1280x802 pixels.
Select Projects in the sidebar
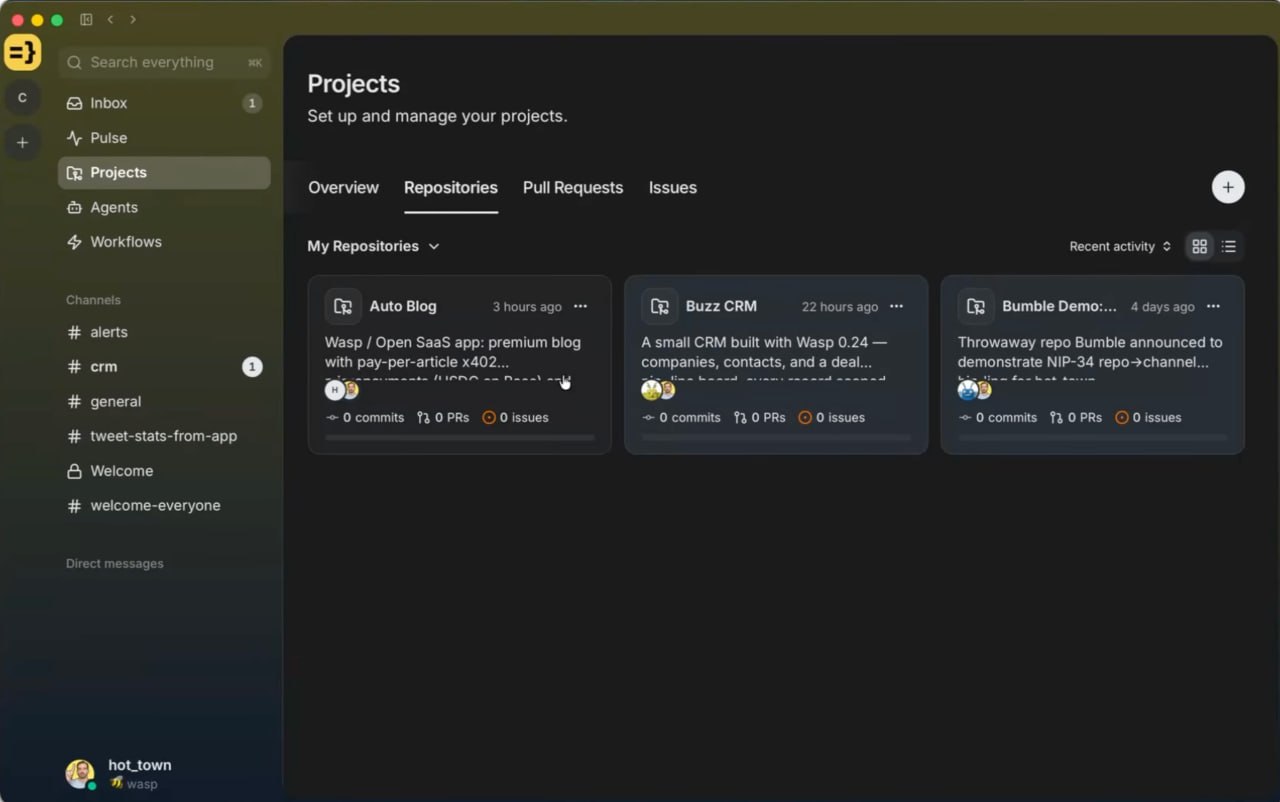[164, 173]
